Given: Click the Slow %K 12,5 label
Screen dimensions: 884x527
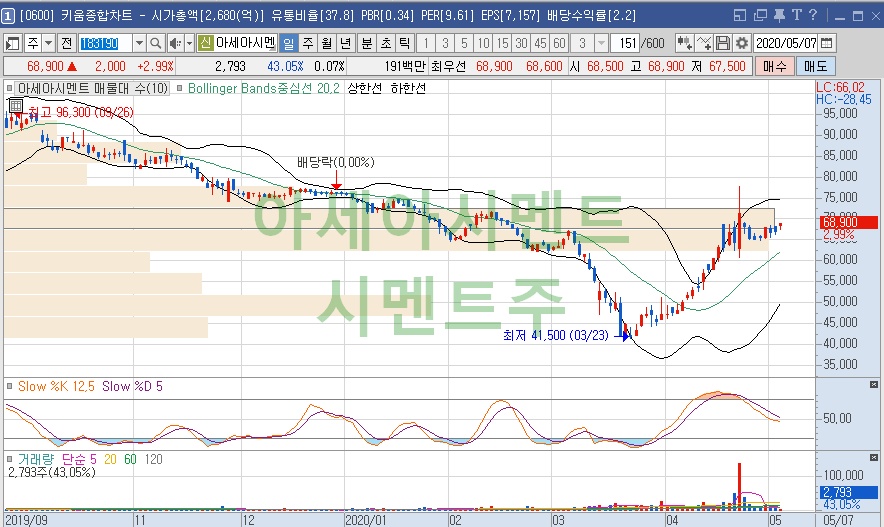Looking at the screenshot, I should click(x=56, y=387).
